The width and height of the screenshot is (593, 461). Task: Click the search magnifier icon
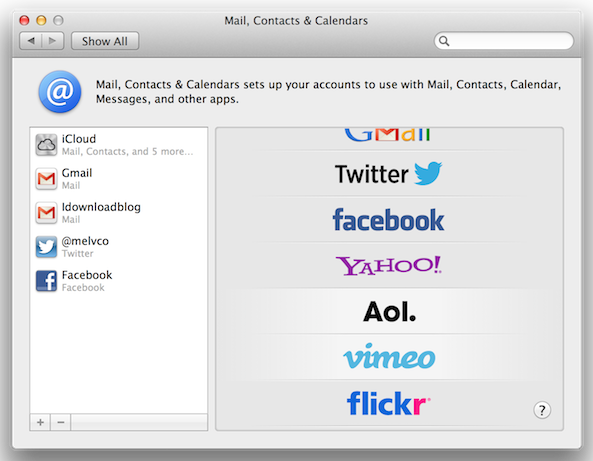click(444, 41)
